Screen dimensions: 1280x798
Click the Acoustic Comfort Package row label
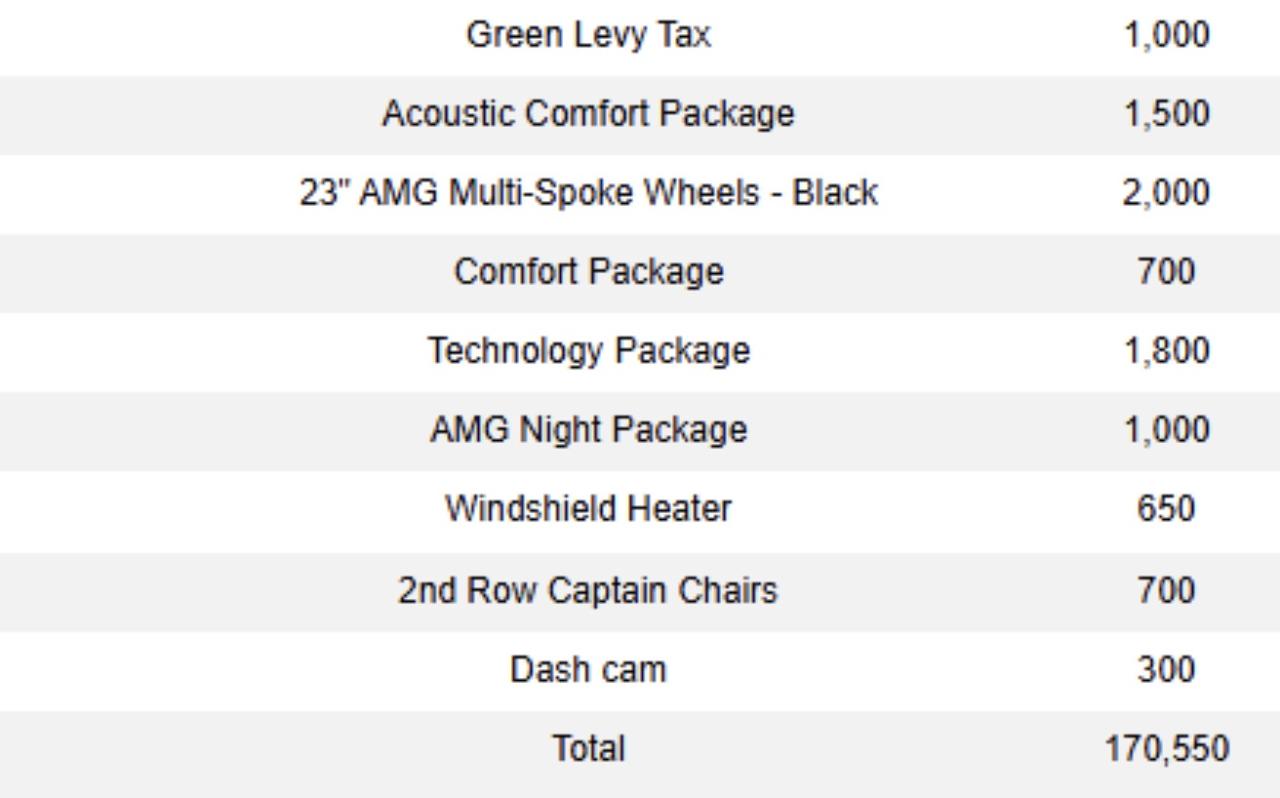tap(588, 114)
